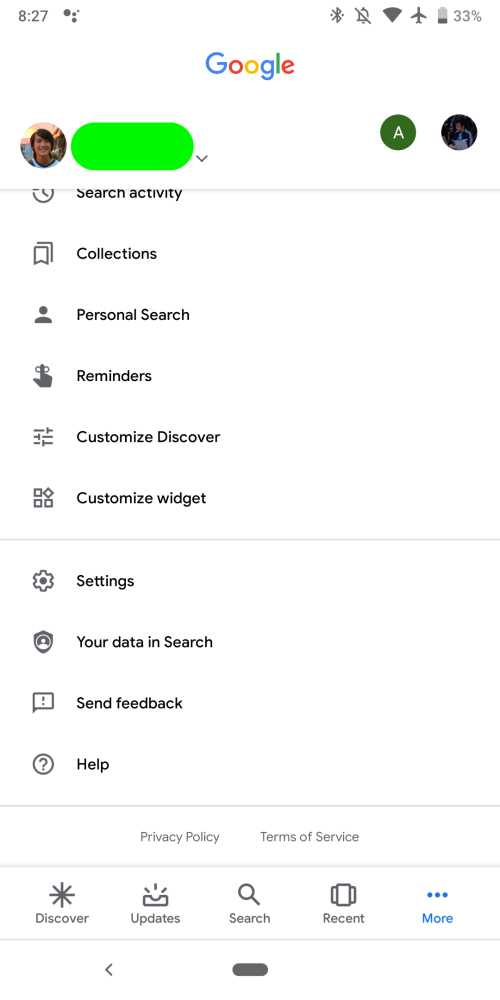Tap the Android back navigation arrow
Screen dimensions: 500x1000
point(108,970)
